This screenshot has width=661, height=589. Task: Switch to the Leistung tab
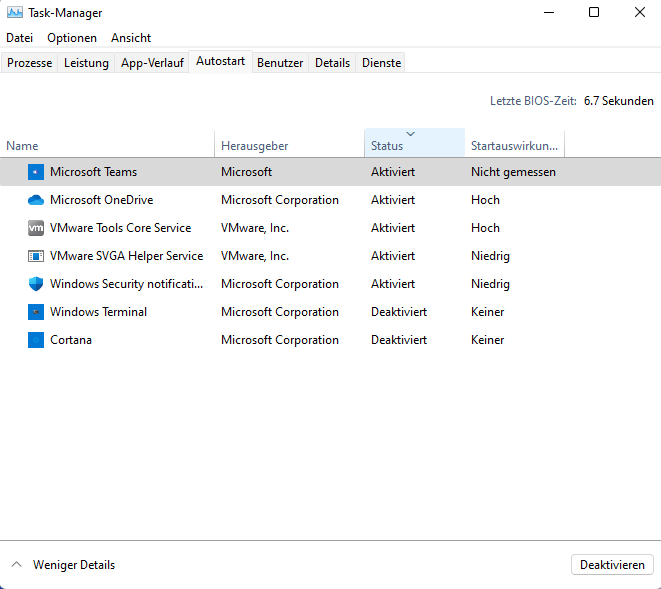point(87,63)
